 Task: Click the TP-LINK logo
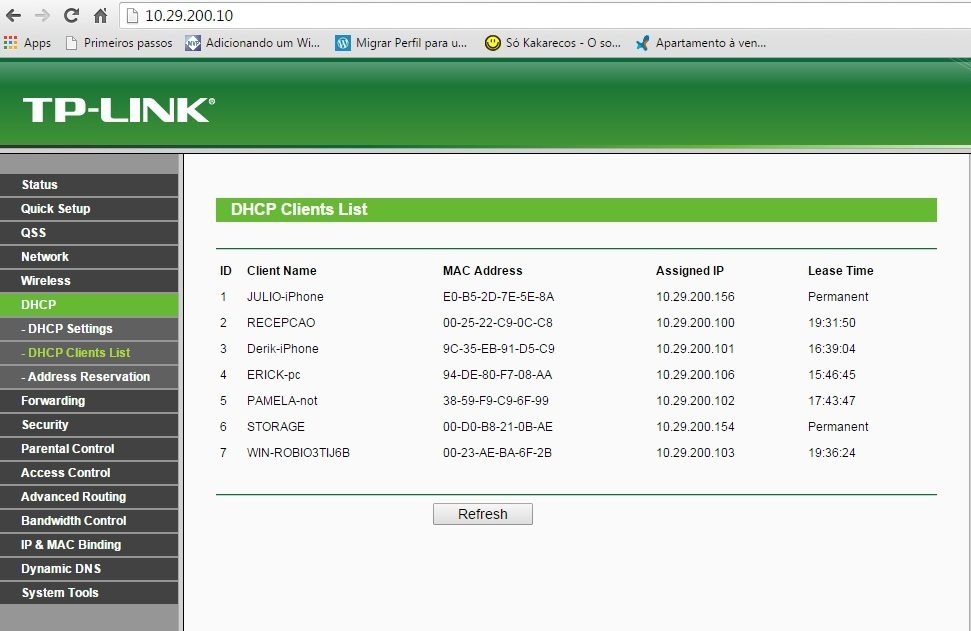coord(119,110)
